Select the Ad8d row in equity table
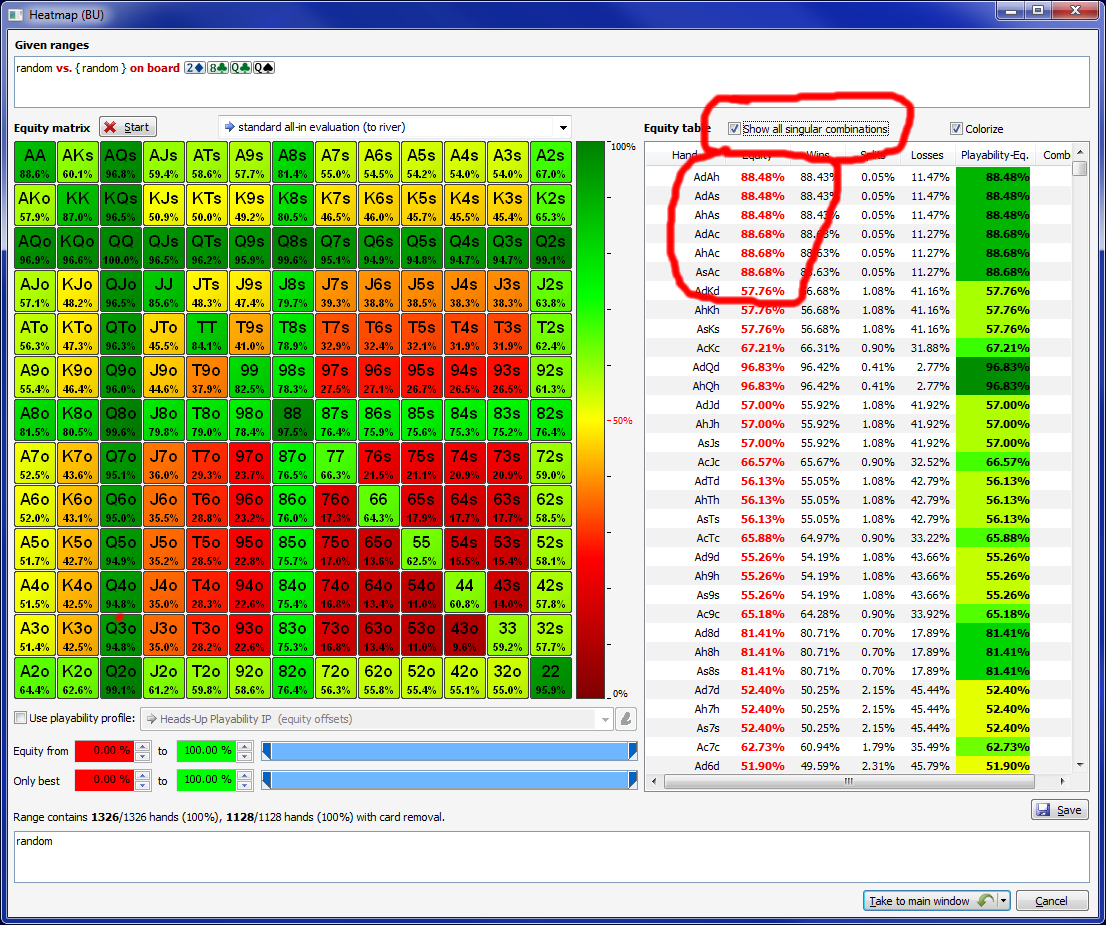This screenshot has width=1106, height=925. tap(858, 633)
